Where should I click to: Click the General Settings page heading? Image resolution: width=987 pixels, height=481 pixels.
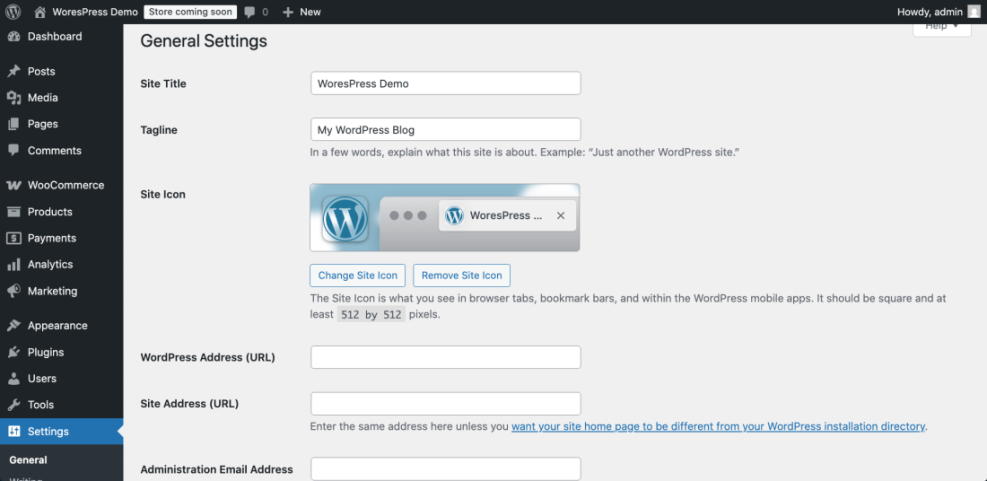(203, 42)
